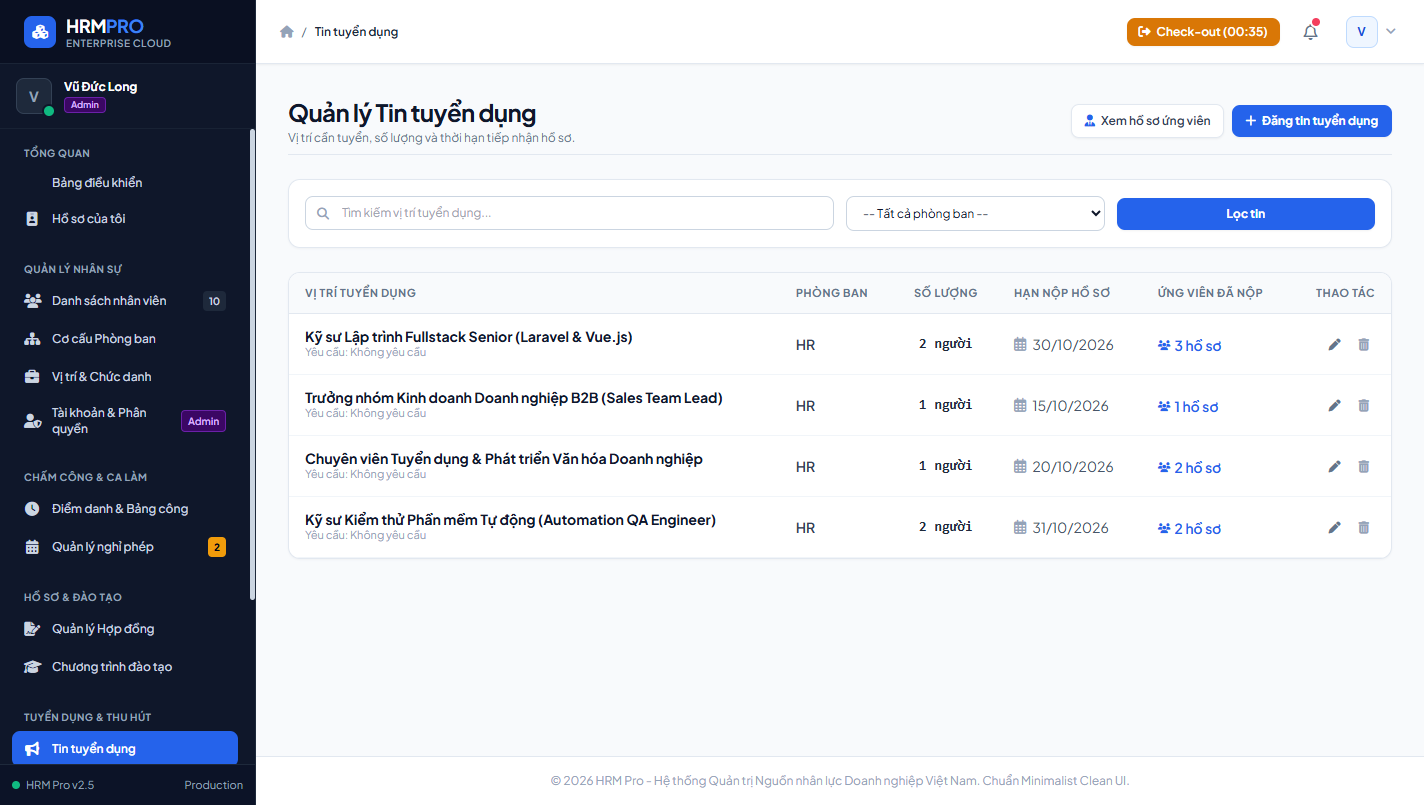Delete the Fullstack Senior job posting
The width and height of the screenshot is (1424, 805).
click(x=1364, y=344)
